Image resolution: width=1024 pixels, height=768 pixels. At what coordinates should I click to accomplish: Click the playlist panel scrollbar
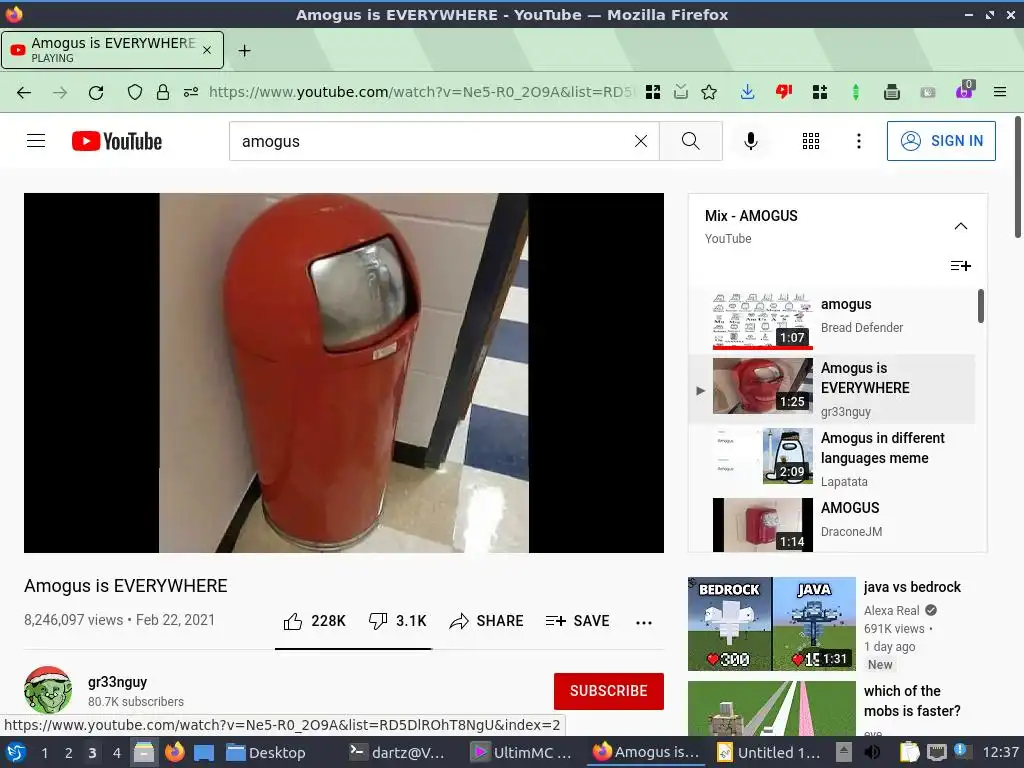pos(980,306)
